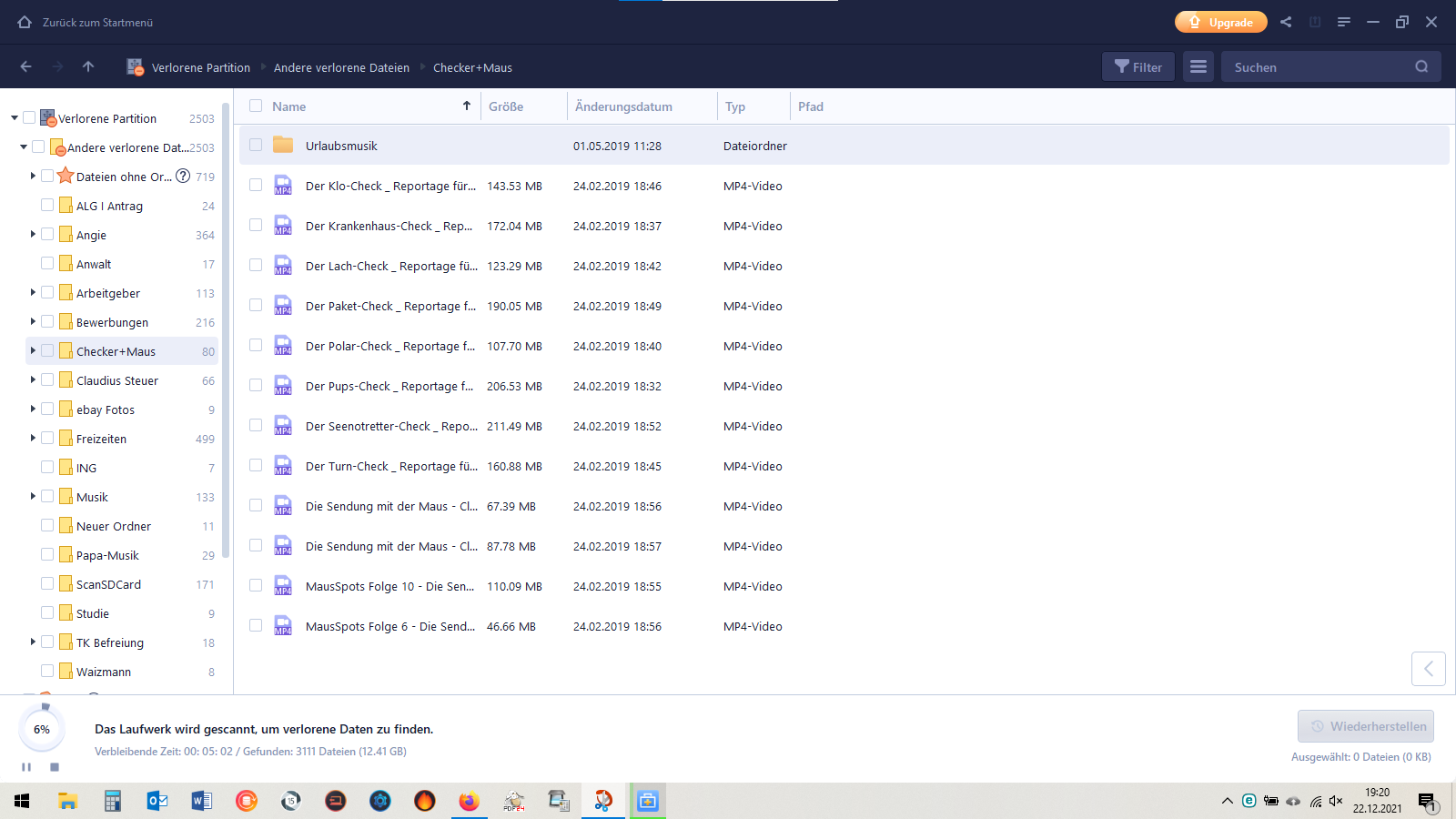Select the Die Sendung mit der Maus 67.39 MB file
Image resolution: width=1456 pixels, height=819 pixels.
coord(844,506)
